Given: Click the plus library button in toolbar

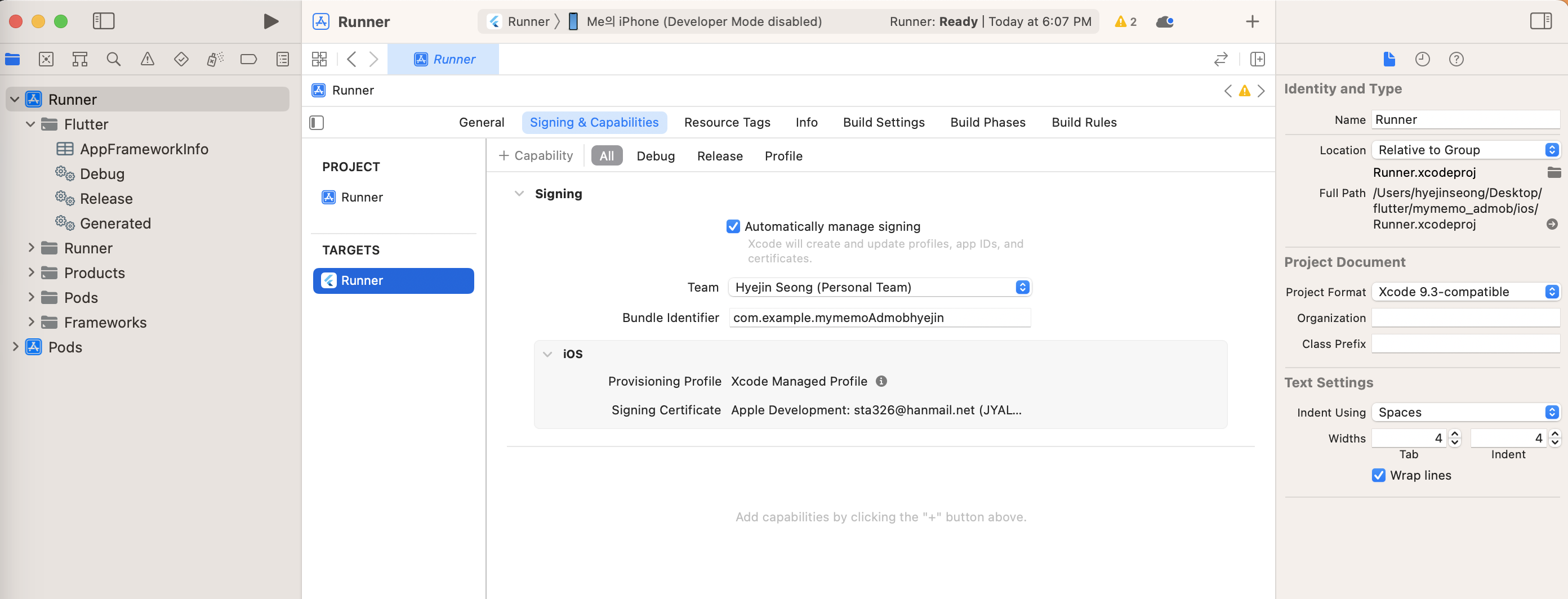Looking at the screenshot, I should tap(1252, 22).
